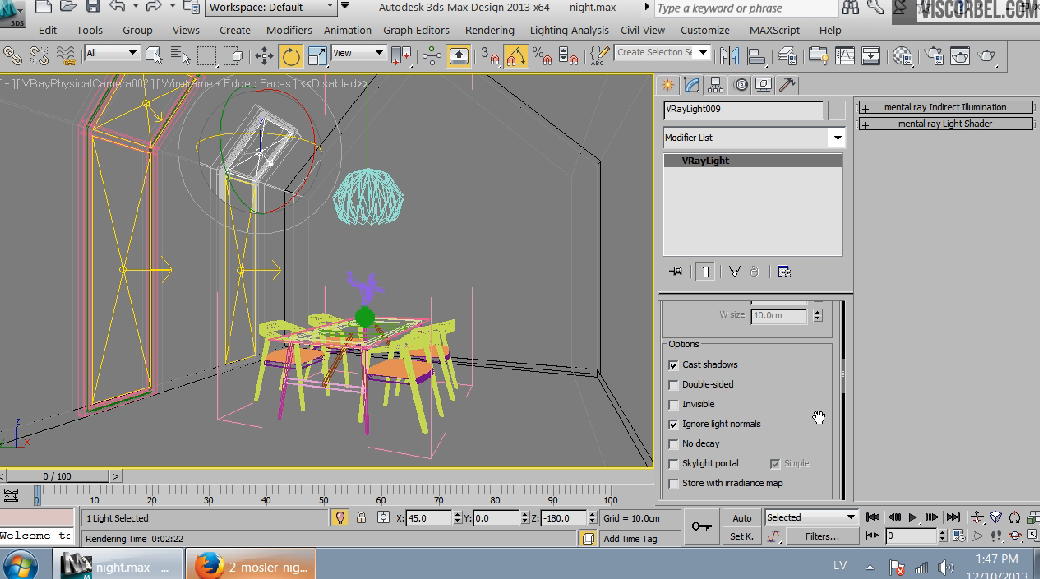Enable the Skylight portal checkbox

pyautogui.click(x=673, y=464)
